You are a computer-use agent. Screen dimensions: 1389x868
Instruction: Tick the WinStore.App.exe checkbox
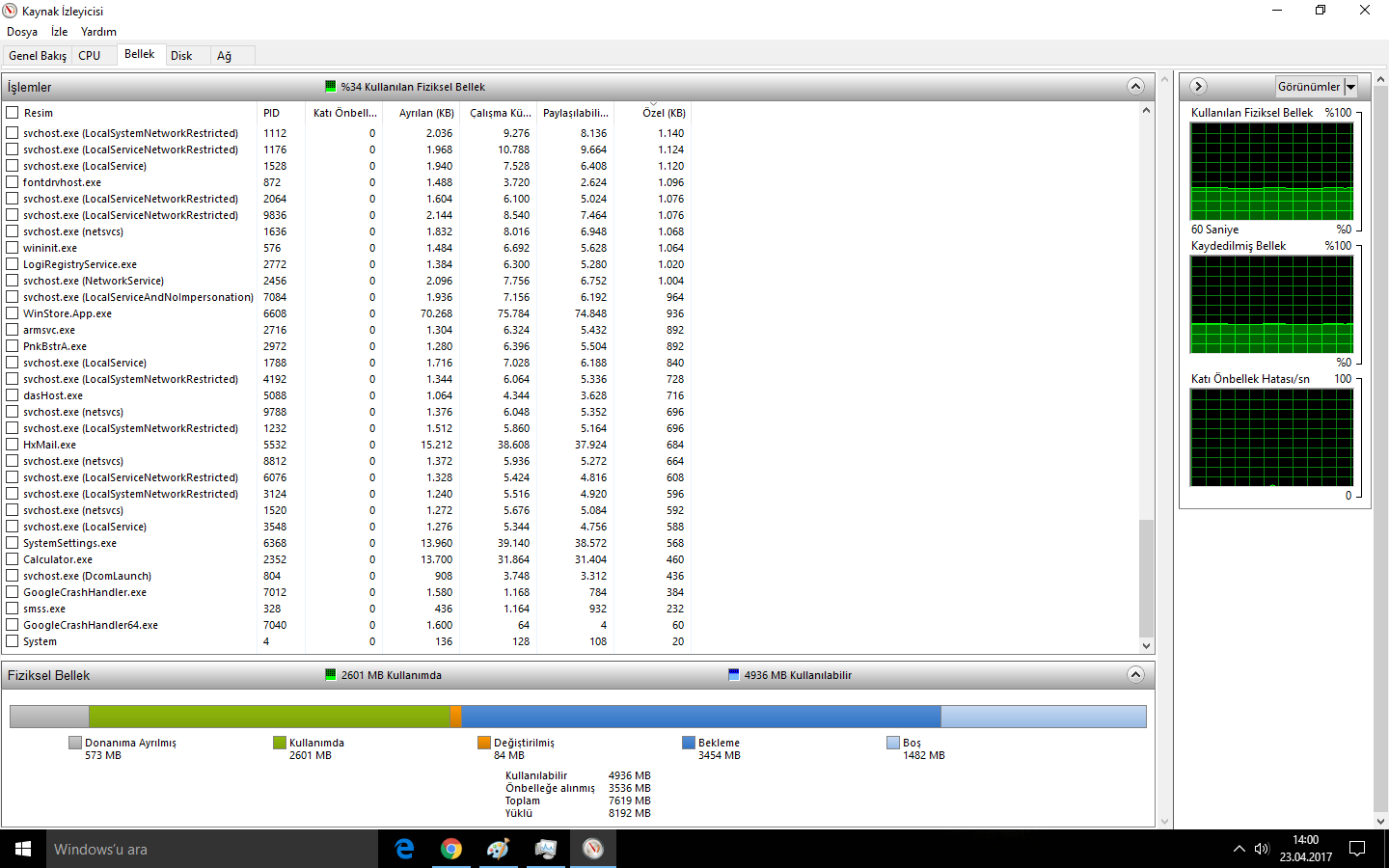click(x=13, y=312)
